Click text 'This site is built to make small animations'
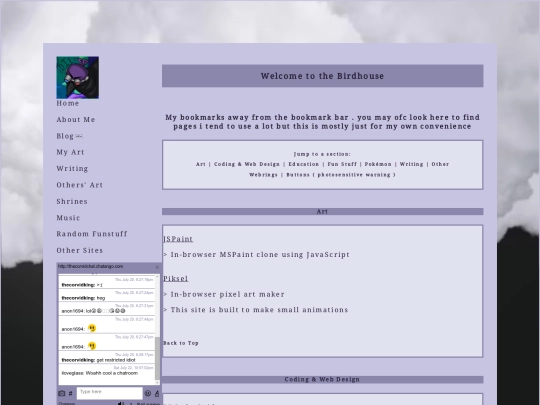This screenshot has width=540, height=405. pos(259,310)
